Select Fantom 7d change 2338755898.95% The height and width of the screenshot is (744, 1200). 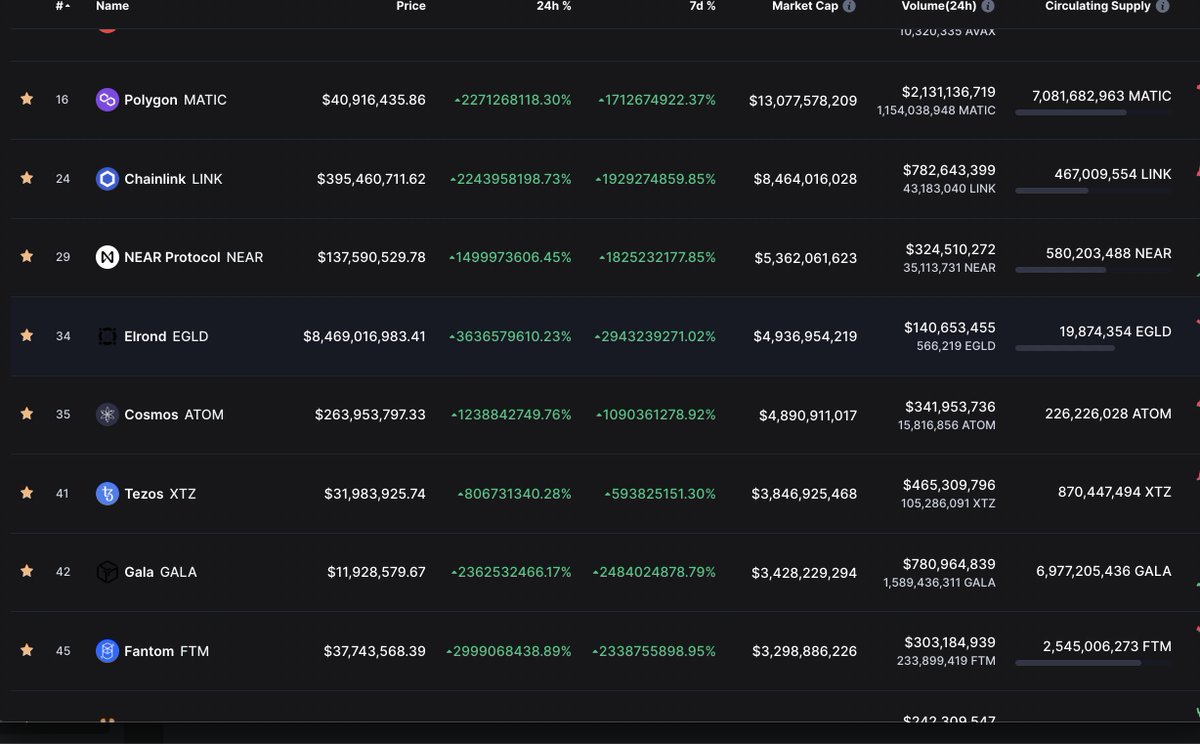655,651
